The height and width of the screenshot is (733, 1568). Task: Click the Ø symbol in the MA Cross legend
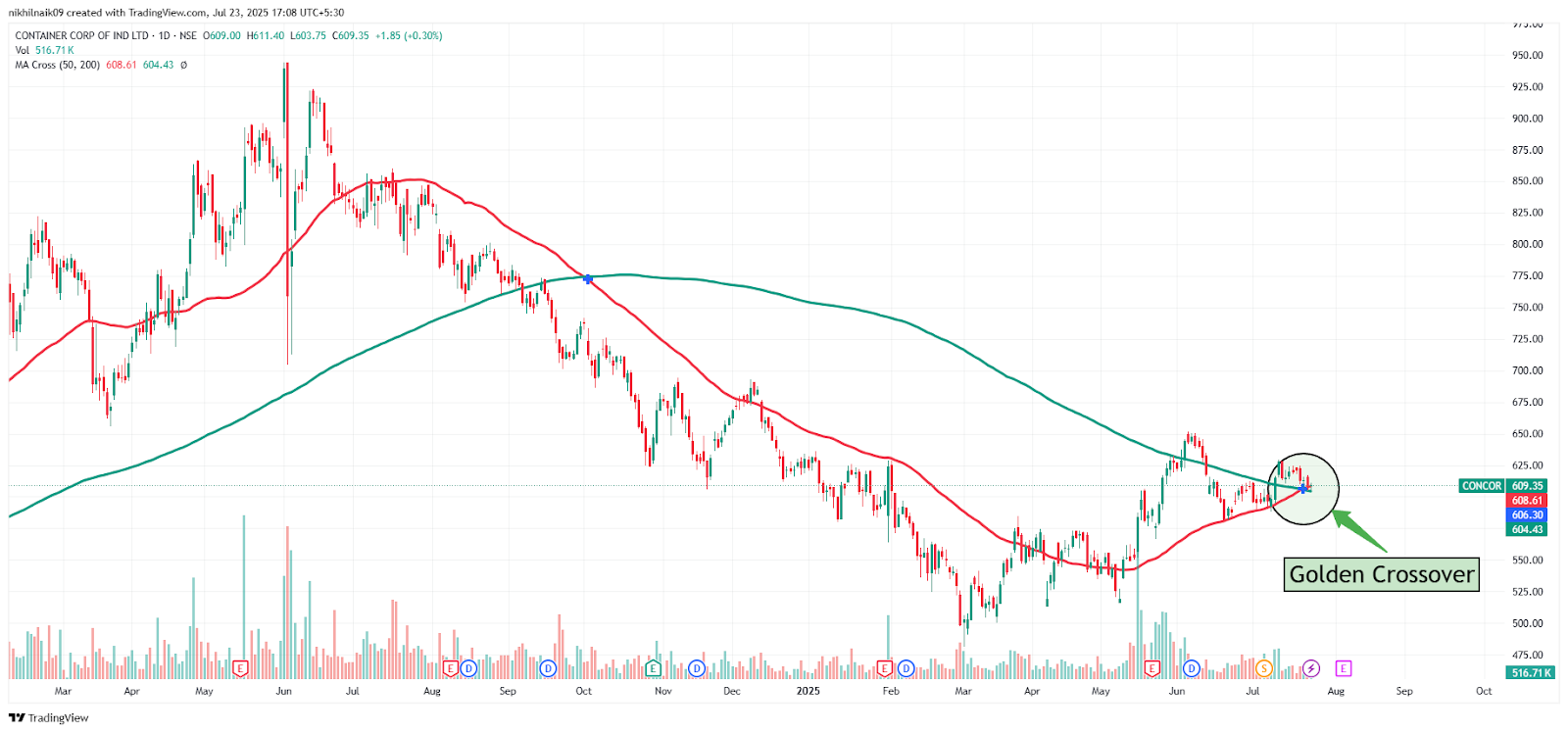pos(183,65)
